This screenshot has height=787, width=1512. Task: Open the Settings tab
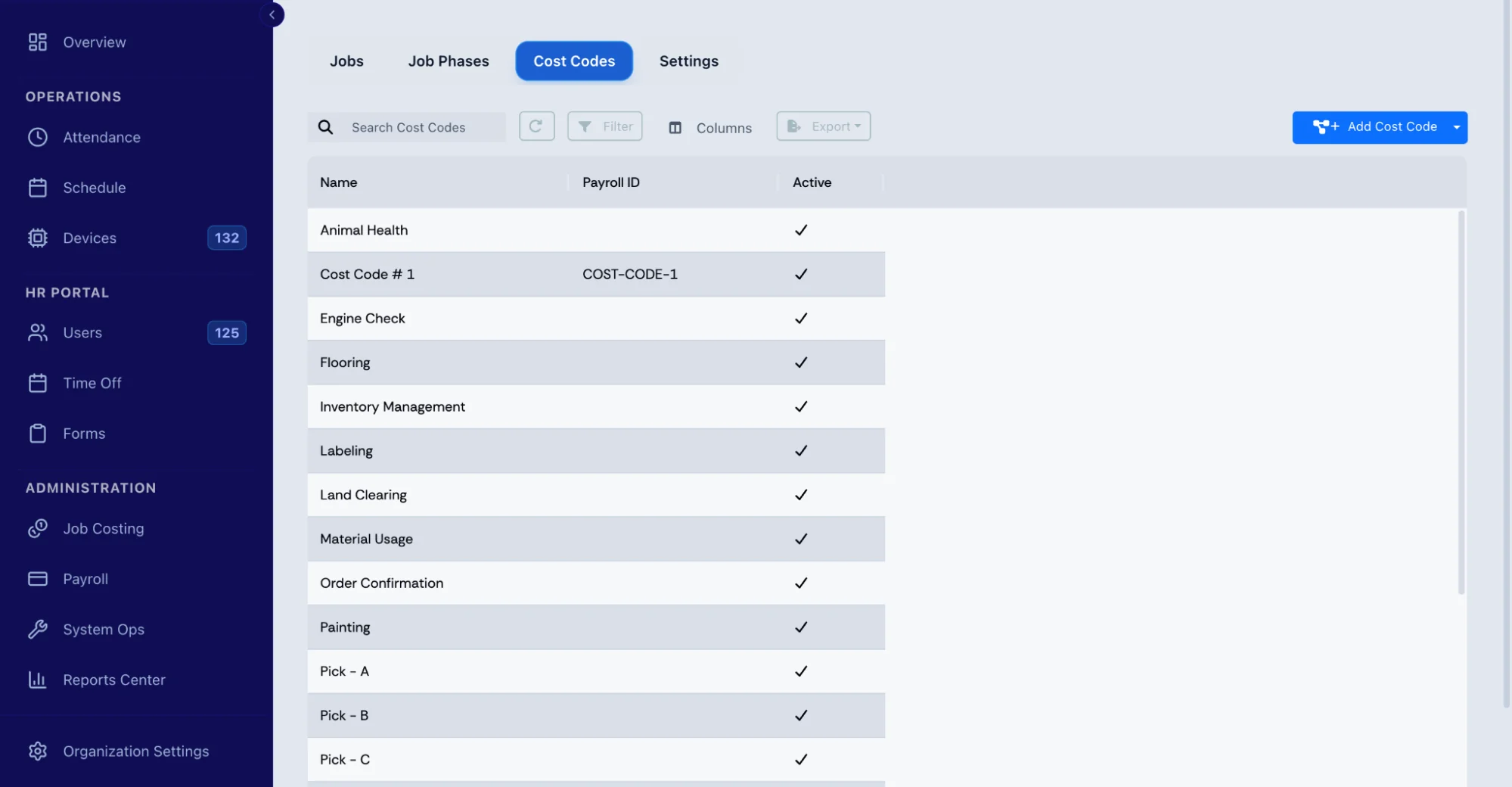[689, 61]
